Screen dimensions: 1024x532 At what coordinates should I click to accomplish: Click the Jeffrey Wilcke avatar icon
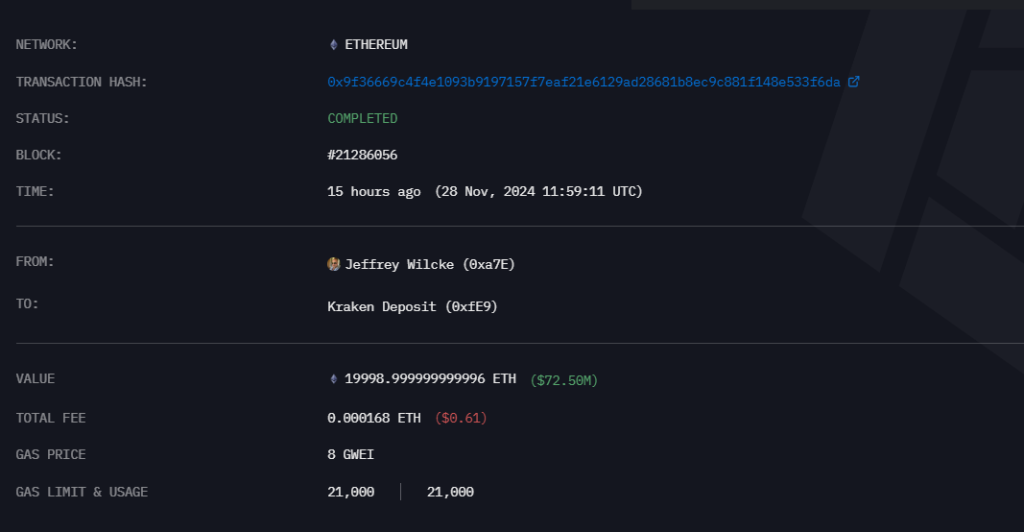[334, 264]
